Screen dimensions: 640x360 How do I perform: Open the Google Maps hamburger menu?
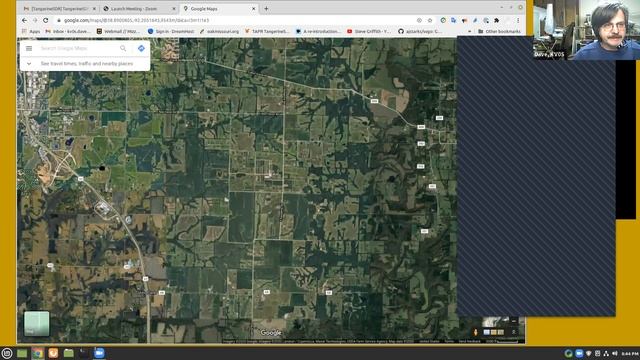(29, 49)
